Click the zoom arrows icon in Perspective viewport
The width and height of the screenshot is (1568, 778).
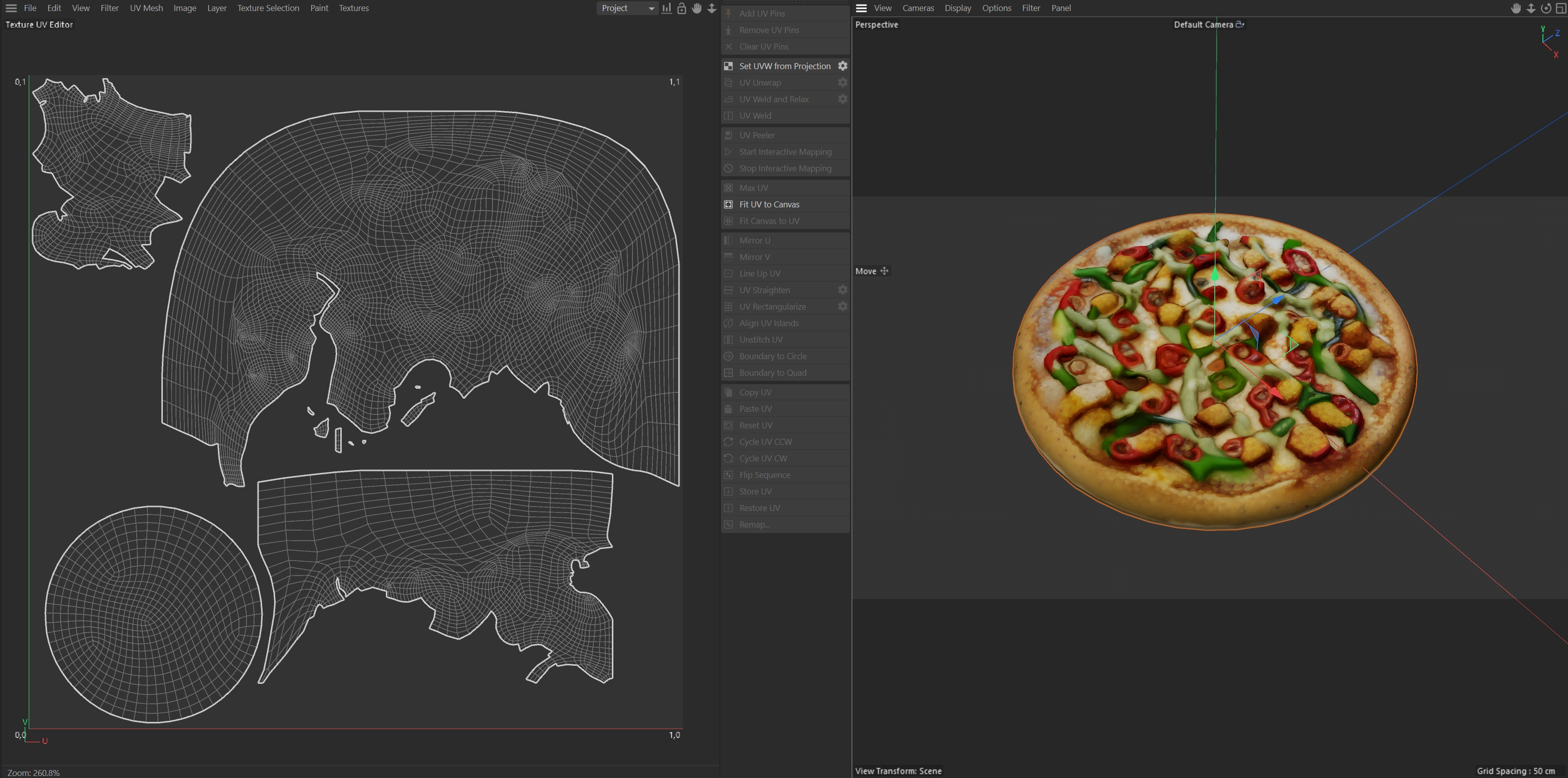coord(1531,8)
